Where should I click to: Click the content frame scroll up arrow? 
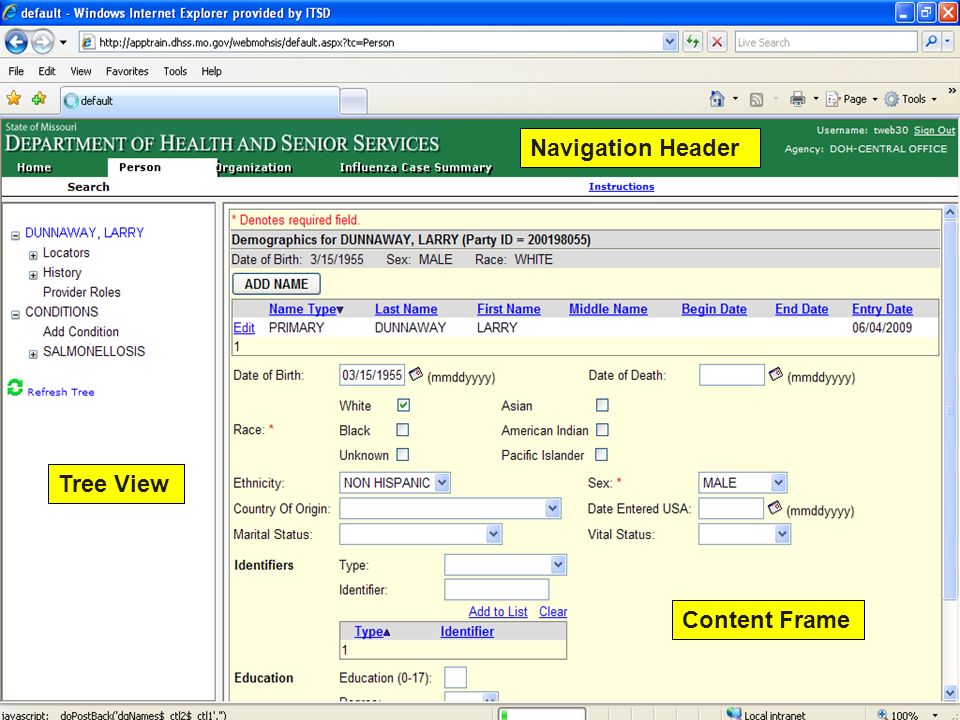[950, 212]
